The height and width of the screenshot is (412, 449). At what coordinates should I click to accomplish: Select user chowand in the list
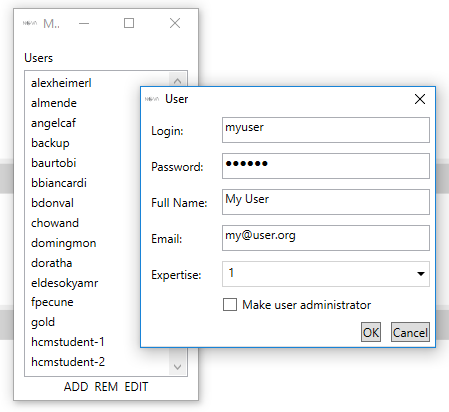[55, 223]
